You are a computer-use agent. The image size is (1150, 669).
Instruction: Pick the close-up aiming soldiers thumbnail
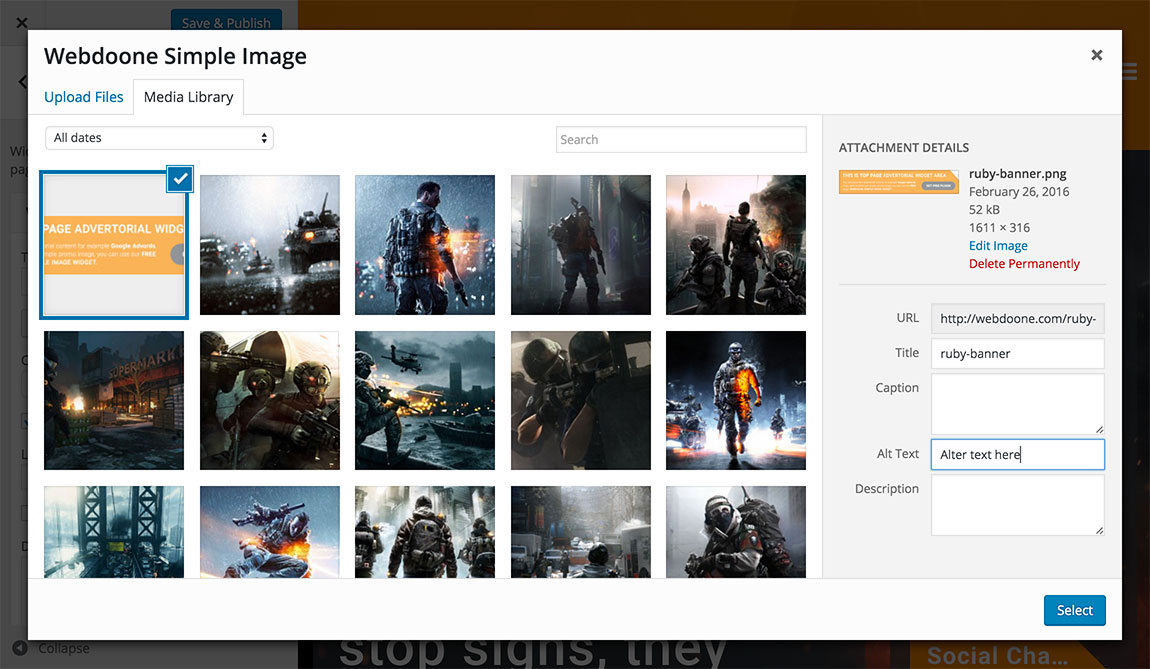coord(581,401)
